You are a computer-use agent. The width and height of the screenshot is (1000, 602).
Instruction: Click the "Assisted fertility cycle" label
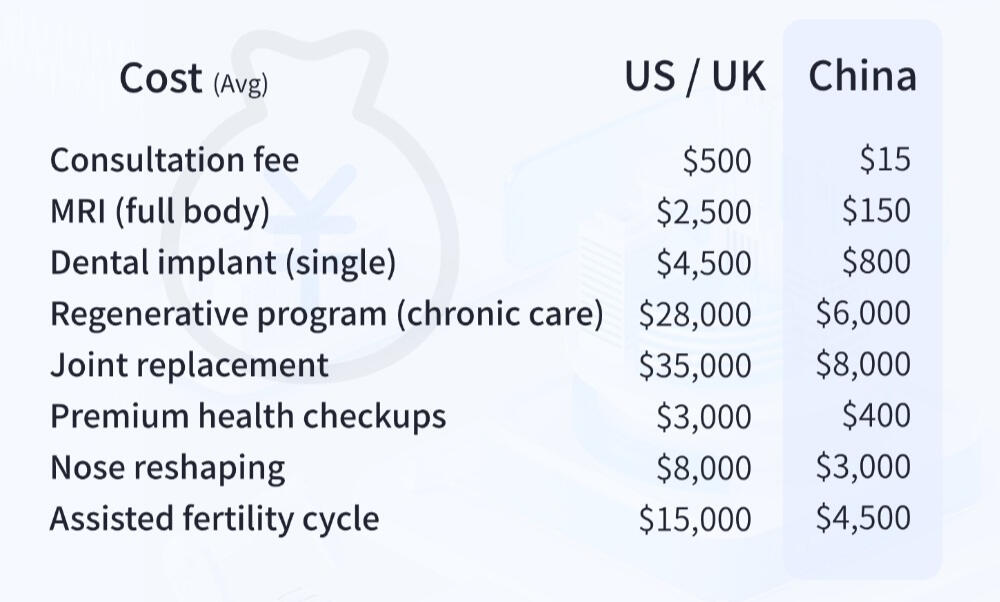[x=214, y=519]
